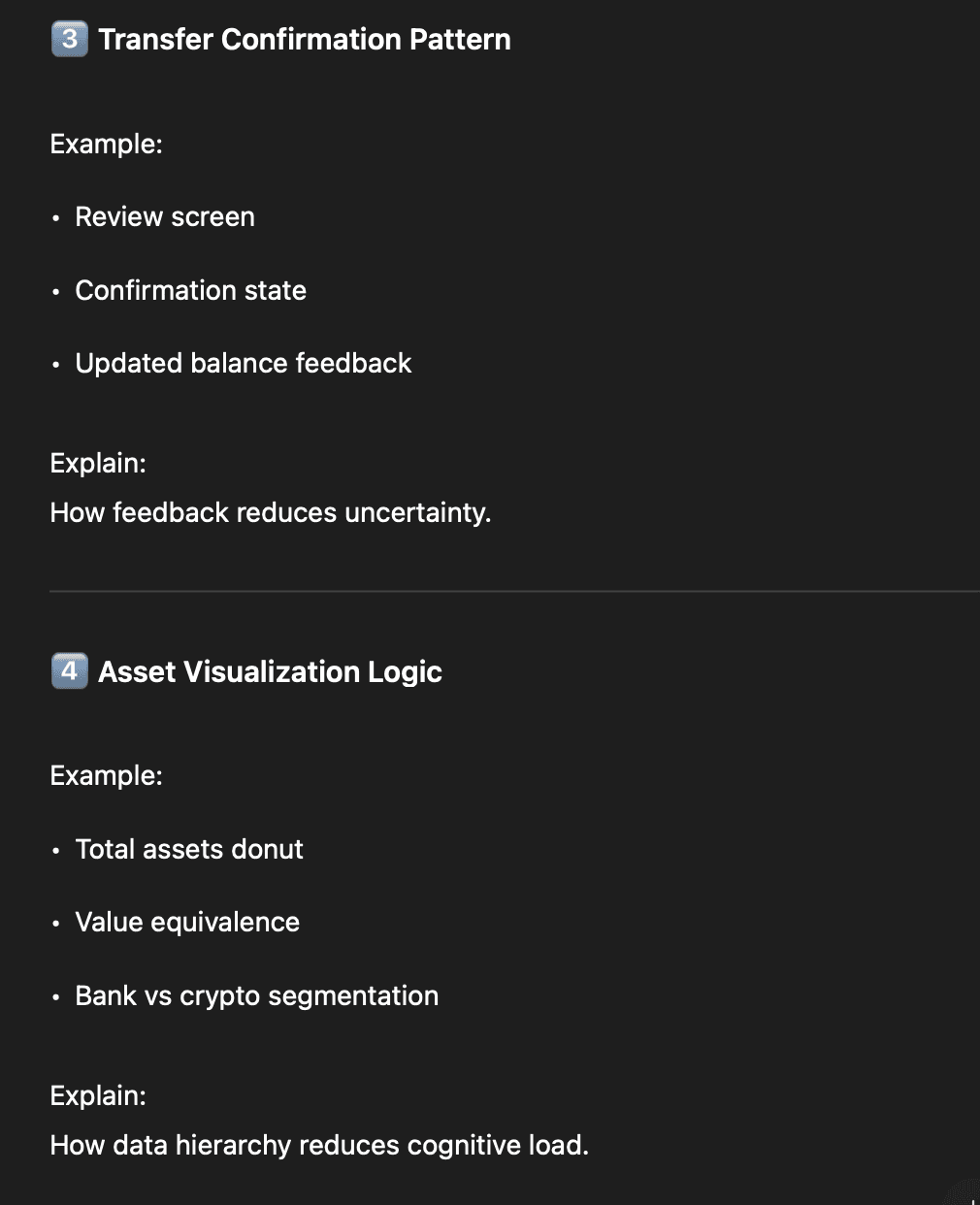Click the Asset Visualization Logic heading

[x=271, y=671]
